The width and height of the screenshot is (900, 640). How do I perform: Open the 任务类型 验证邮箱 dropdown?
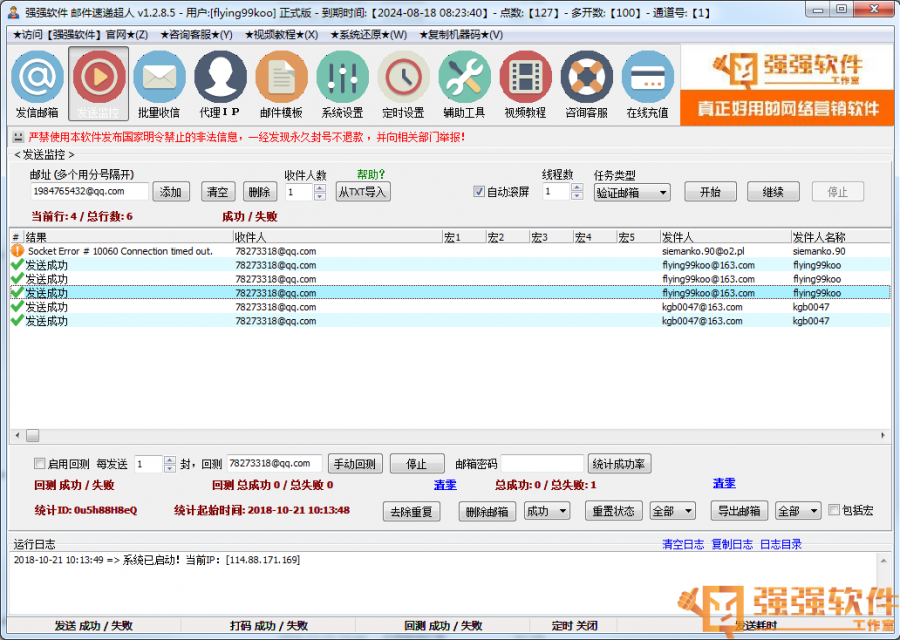632,193
